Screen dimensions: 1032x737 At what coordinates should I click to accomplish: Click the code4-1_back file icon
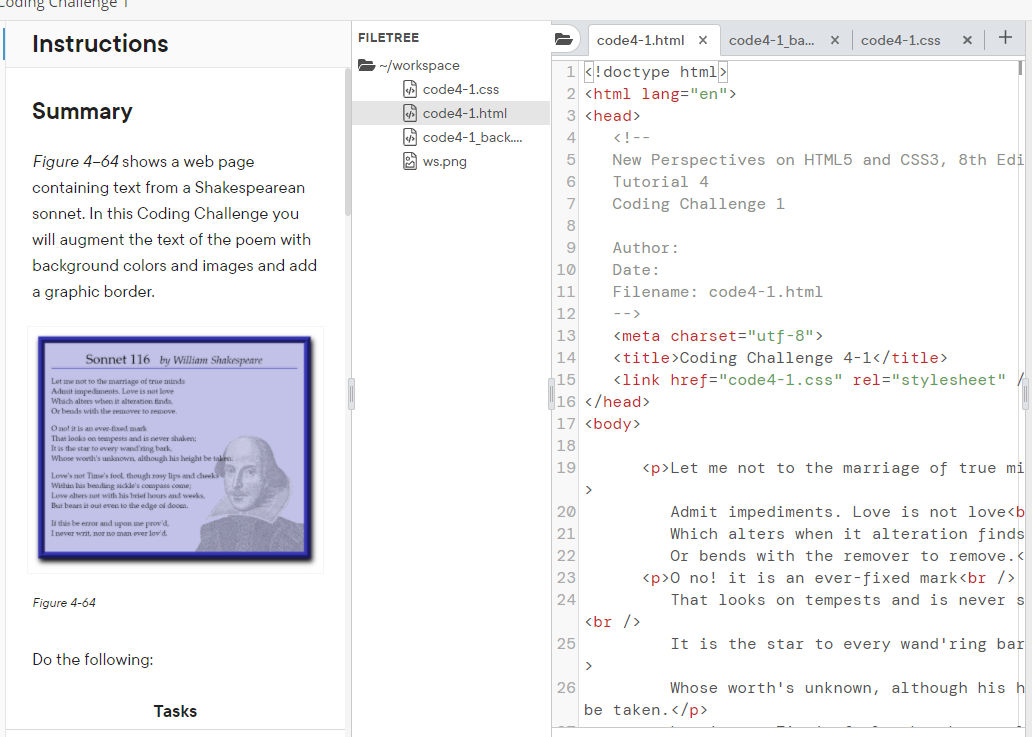[409, 137]
